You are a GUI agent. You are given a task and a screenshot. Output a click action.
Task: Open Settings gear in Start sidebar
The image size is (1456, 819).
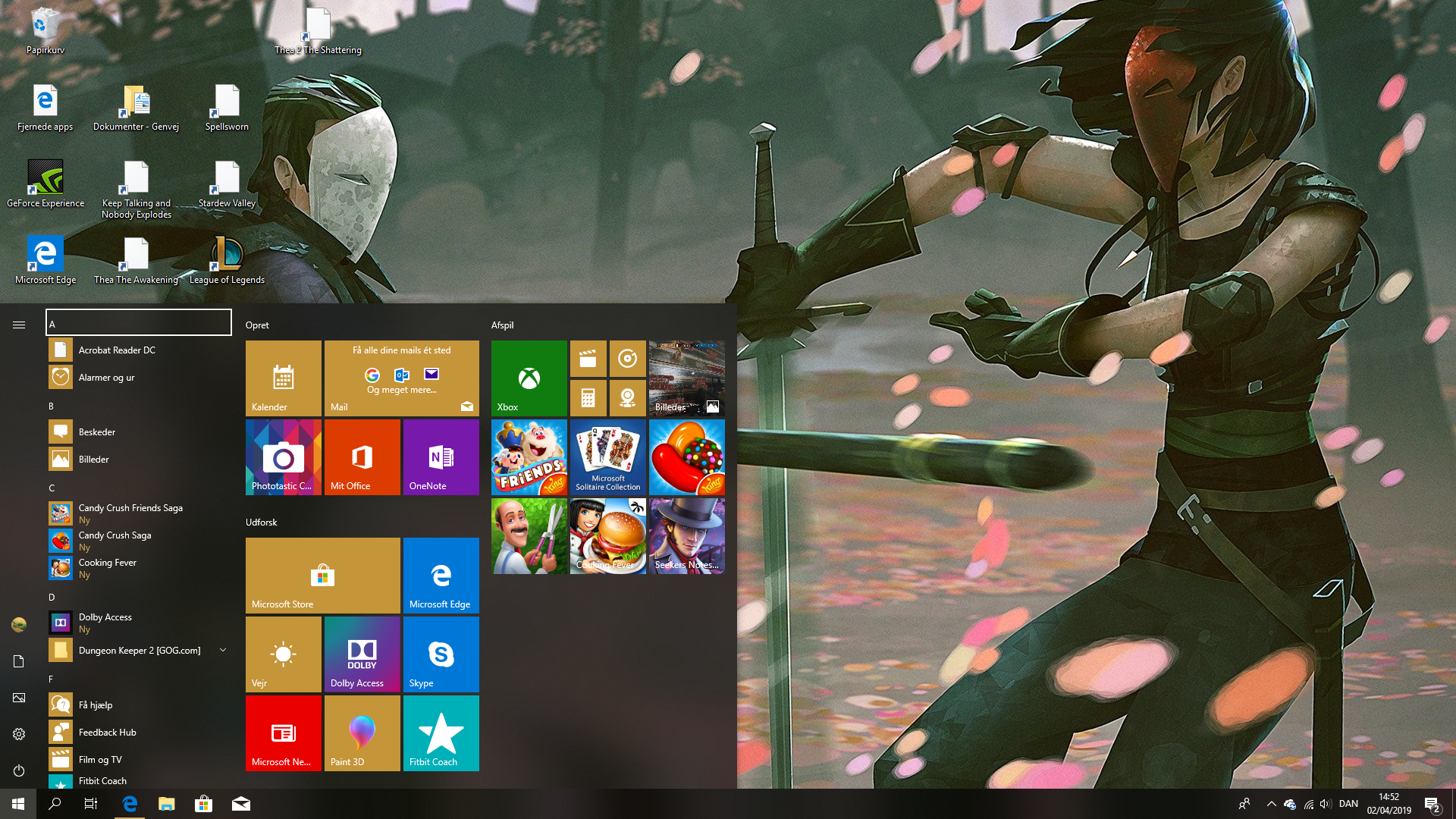tap(19, 734)
